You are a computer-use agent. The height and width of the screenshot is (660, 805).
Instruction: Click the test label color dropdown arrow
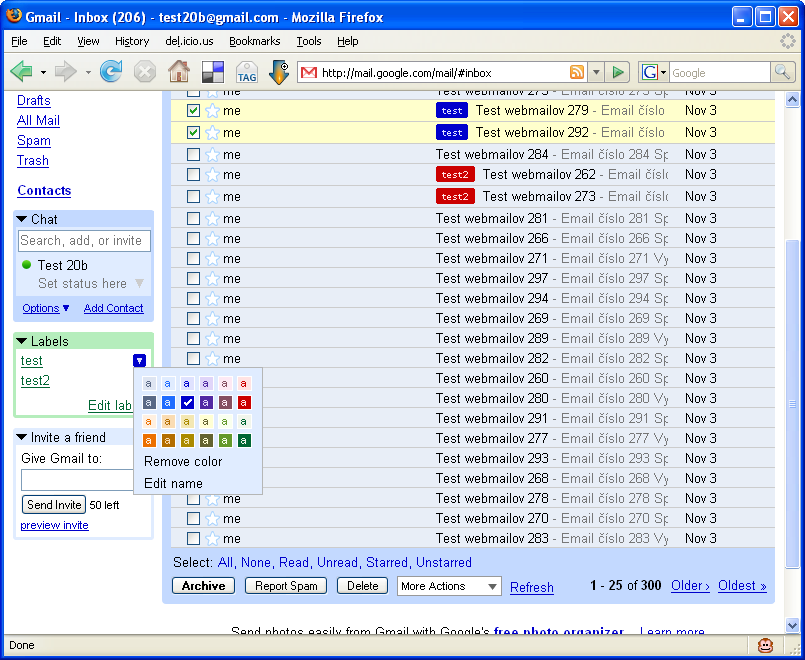click(139, 361)
